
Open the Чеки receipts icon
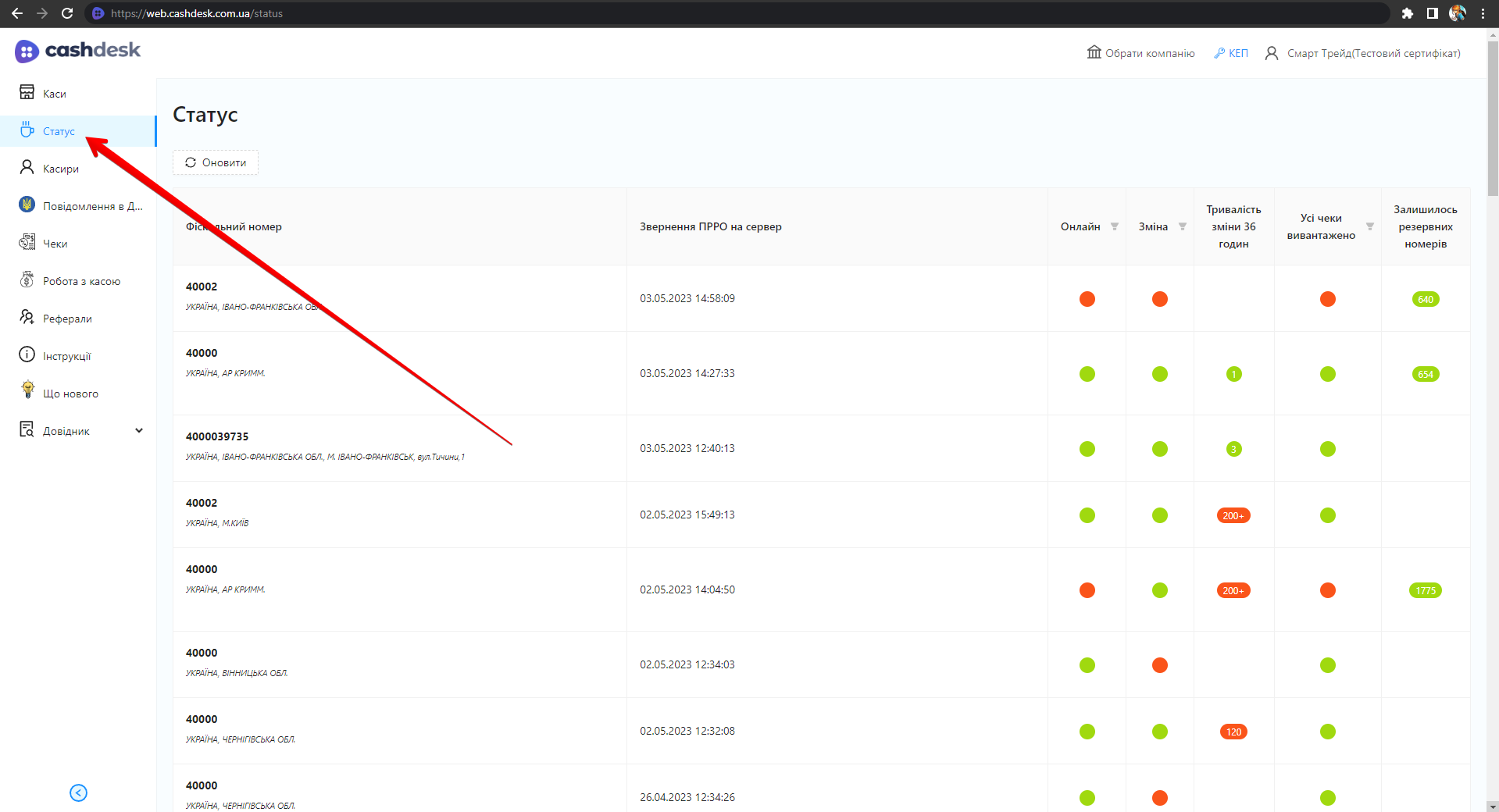(27, 243)
